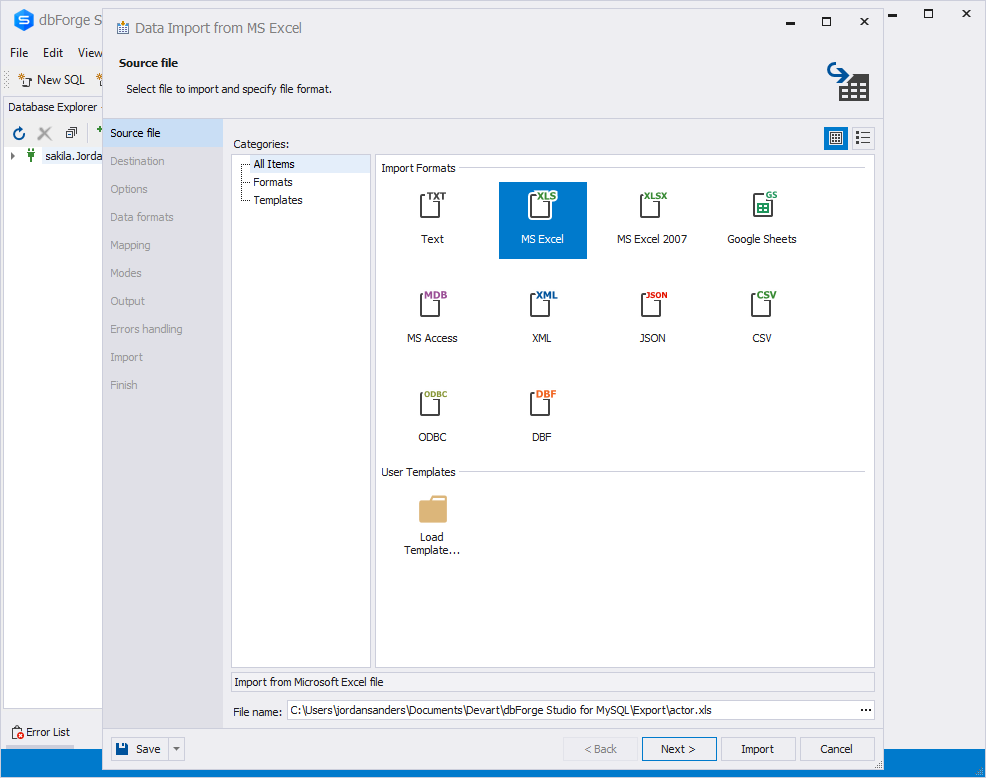The height and width of the screenshot is (778, 986).
Task: Pick the CSV import format
Action: pyautogui.click(x=762, y=318)
